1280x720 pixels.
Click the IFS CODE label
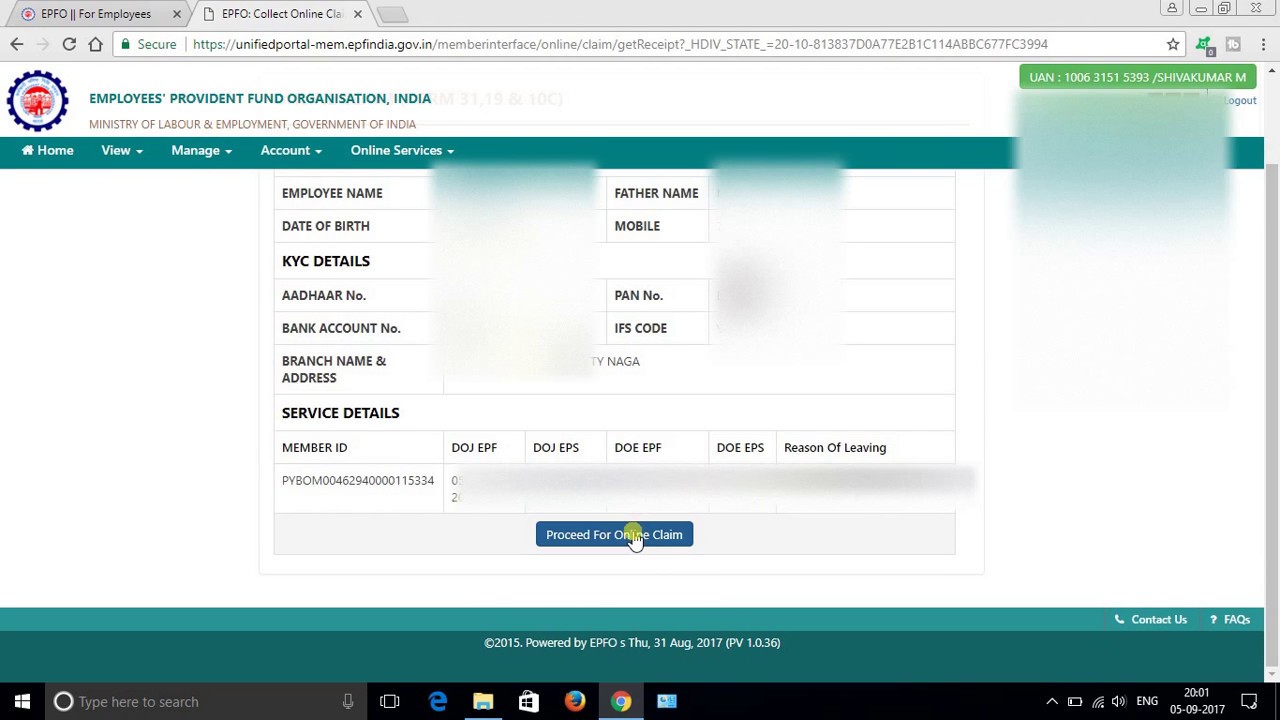pos(640,328)
